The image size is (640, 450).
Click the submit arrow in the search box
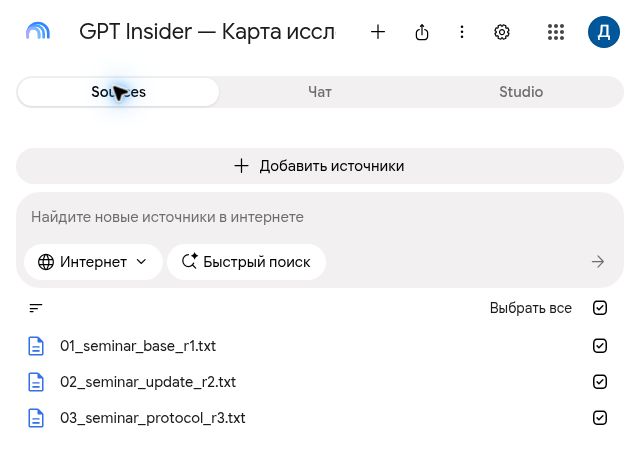(598, 262)
